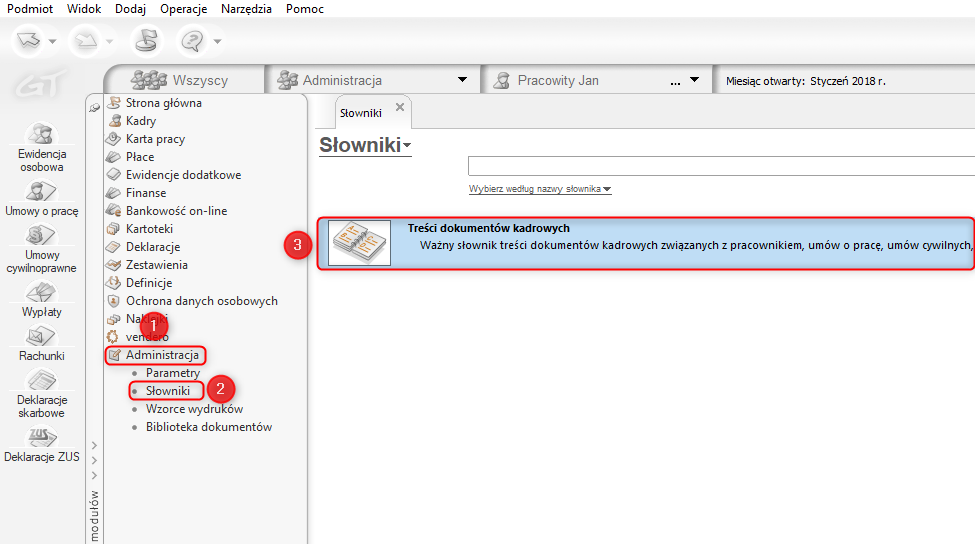Expand the Słowniki heading dropdown
This screenshot has height=544, width=975.
click(x=407, y=145)
